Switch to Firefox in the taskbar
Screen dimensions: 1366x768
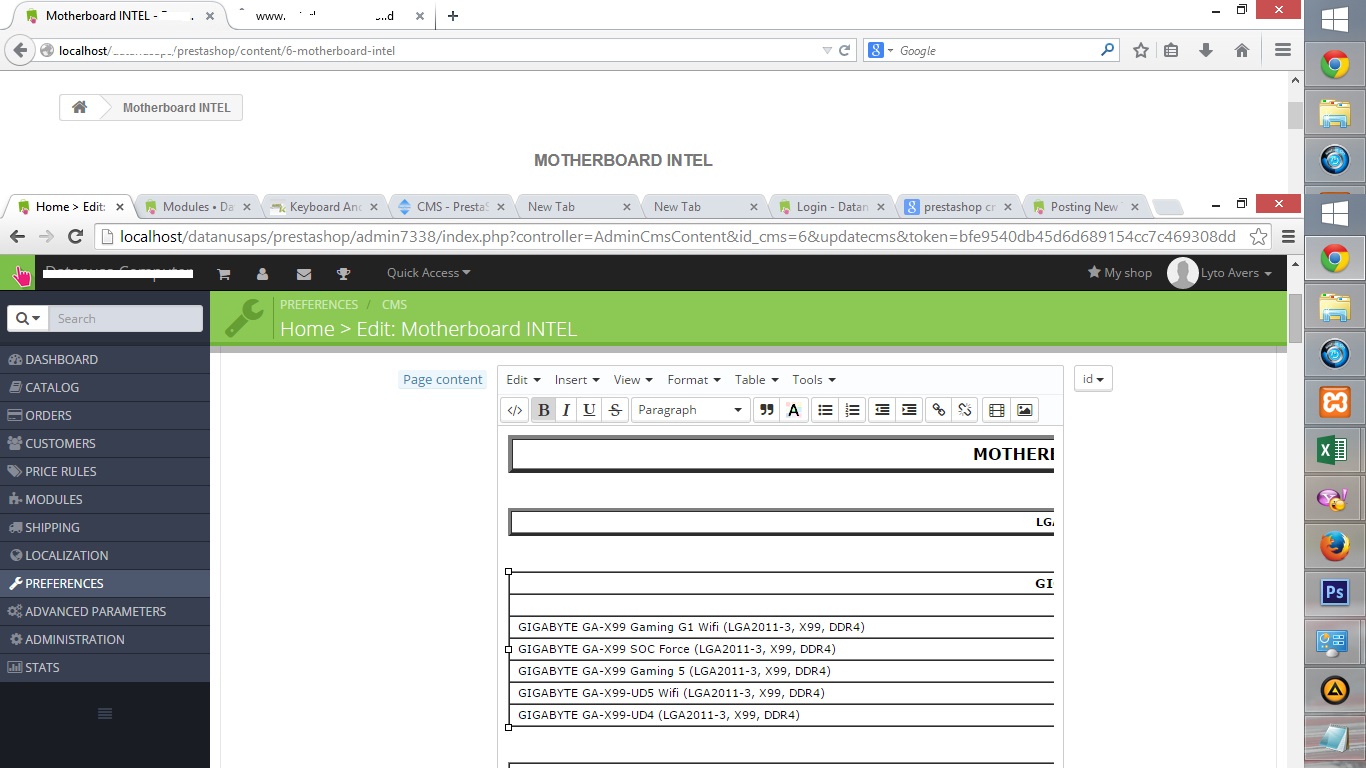1334,546
